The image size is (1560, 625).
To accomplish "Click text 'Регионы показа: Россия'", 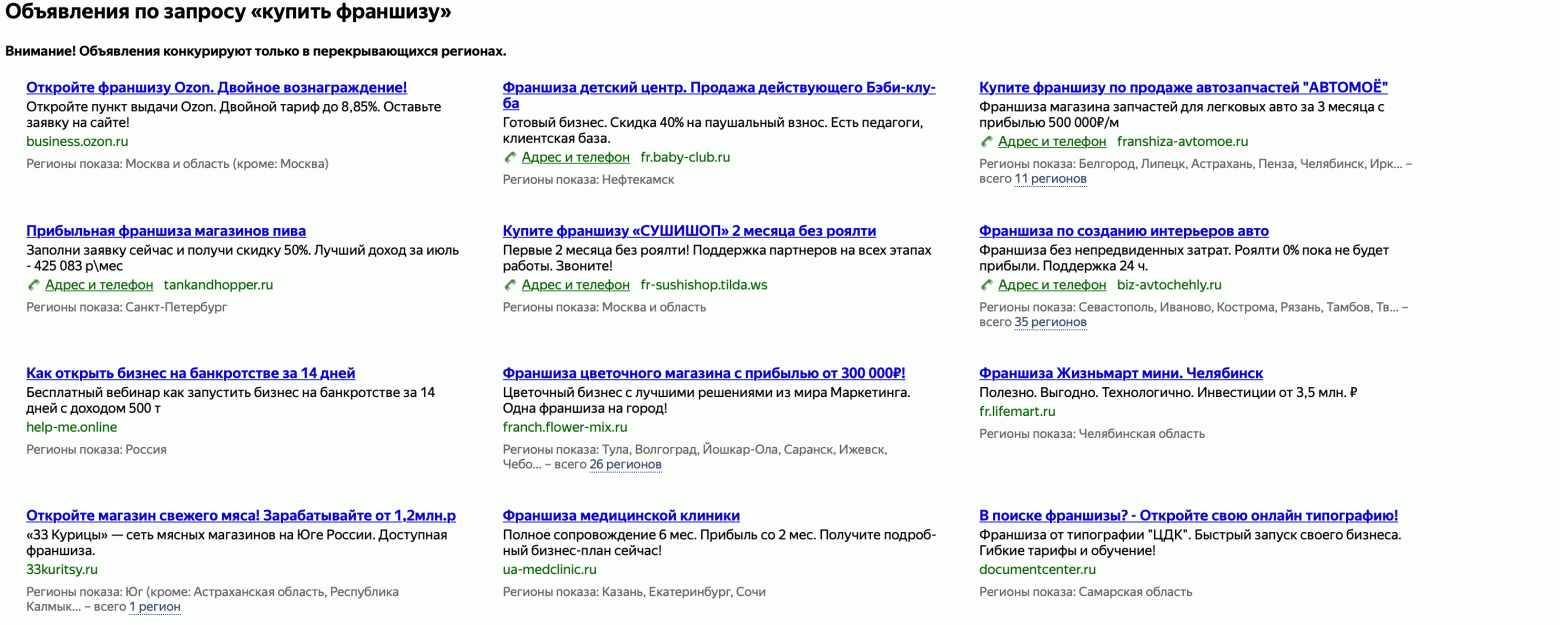I will point(96,450).
